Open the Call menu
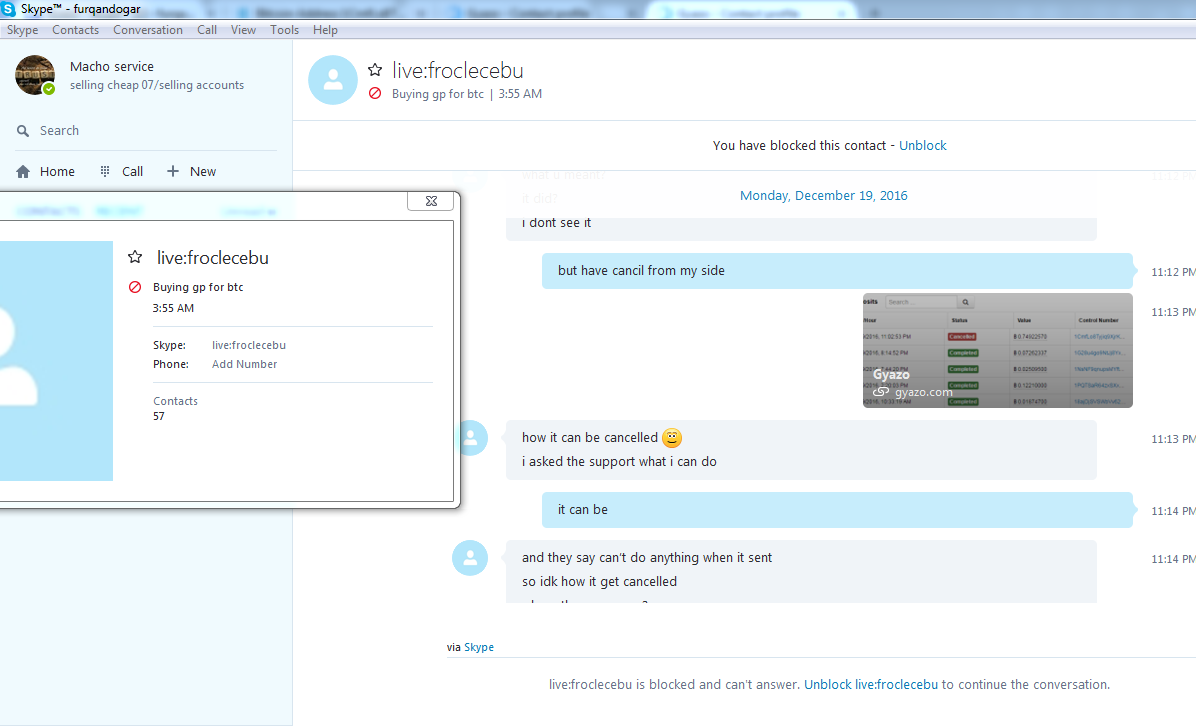Screen dimensions: 1196x726 click(x=207, y=30)
